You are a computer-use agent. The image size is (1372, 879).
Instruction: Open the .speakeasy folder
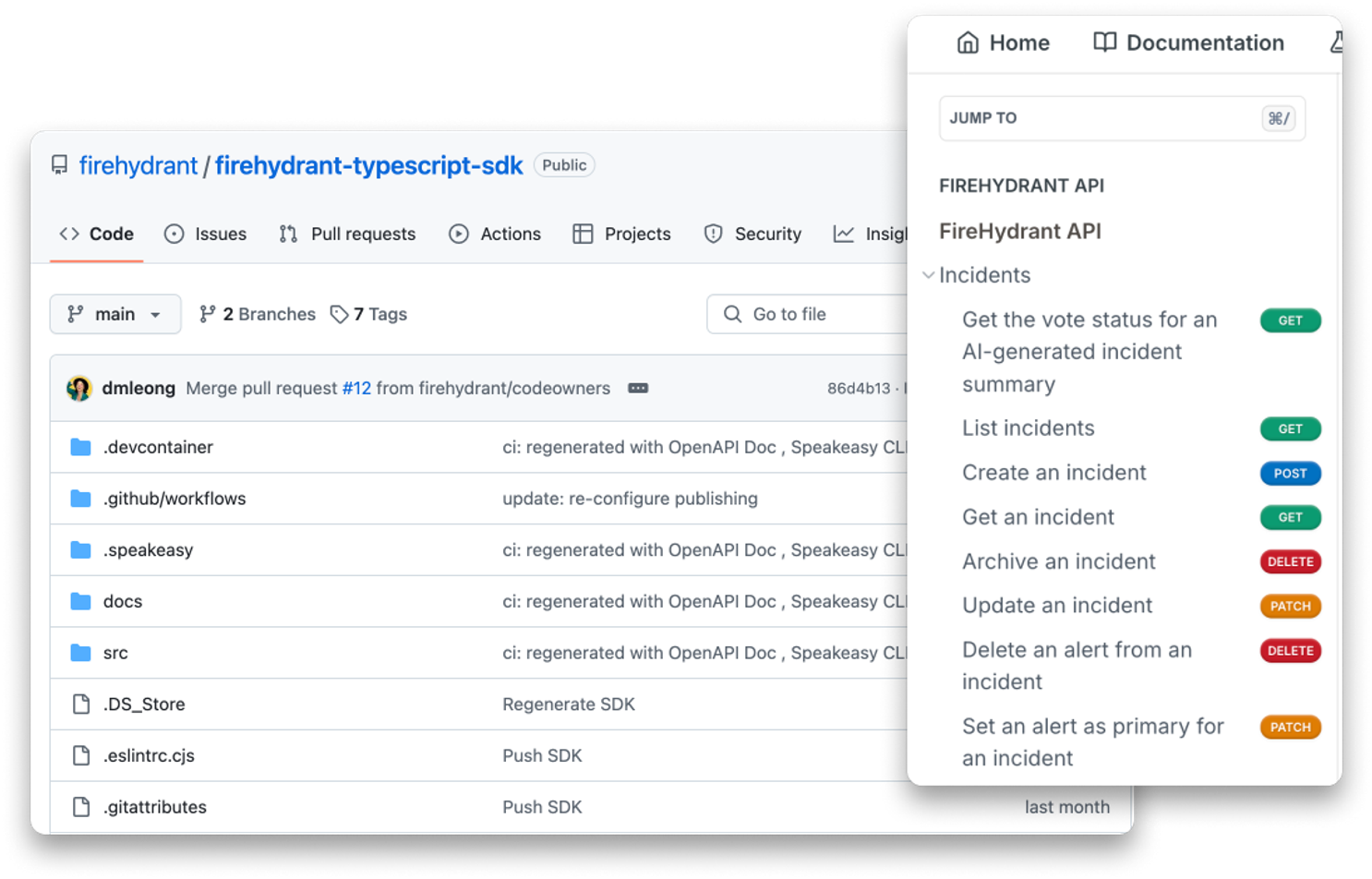pos(148,550)
